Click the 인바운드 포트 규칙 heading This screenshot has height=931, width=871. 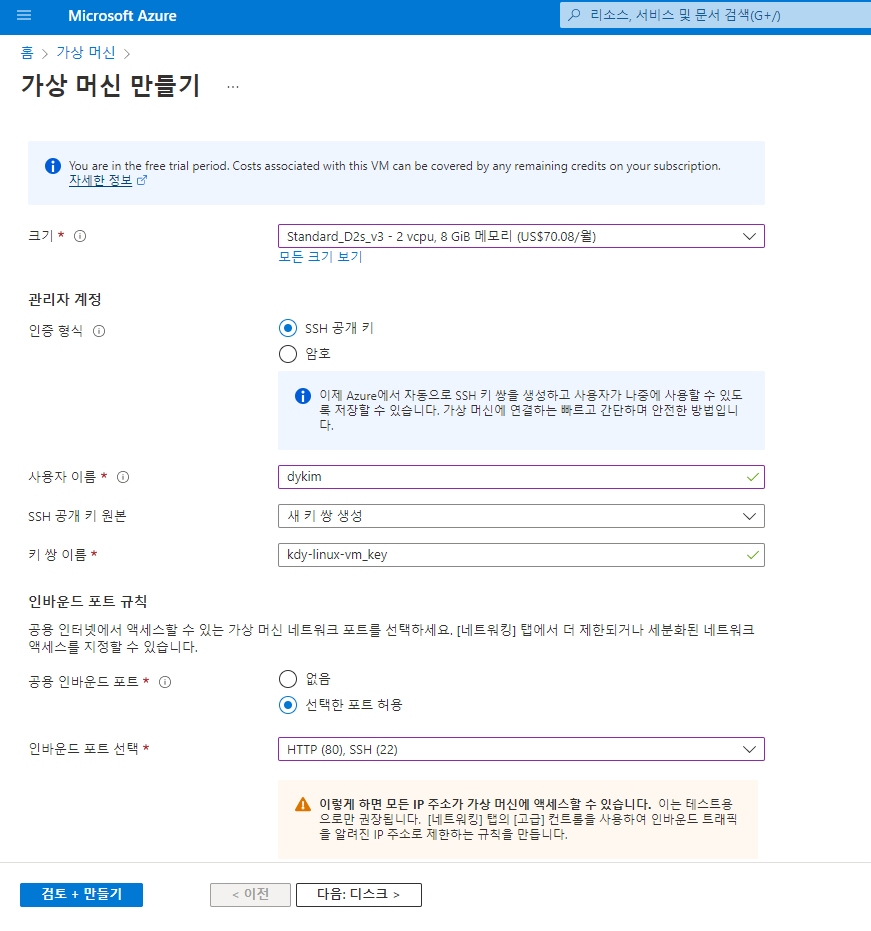87,601
